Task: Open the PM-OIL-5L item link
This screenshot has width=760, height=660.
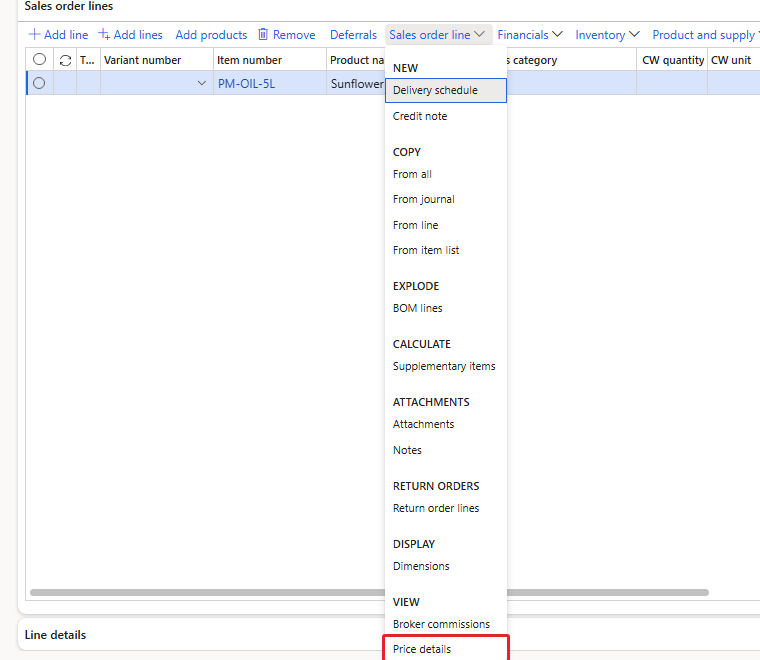Action: (246, 83)
